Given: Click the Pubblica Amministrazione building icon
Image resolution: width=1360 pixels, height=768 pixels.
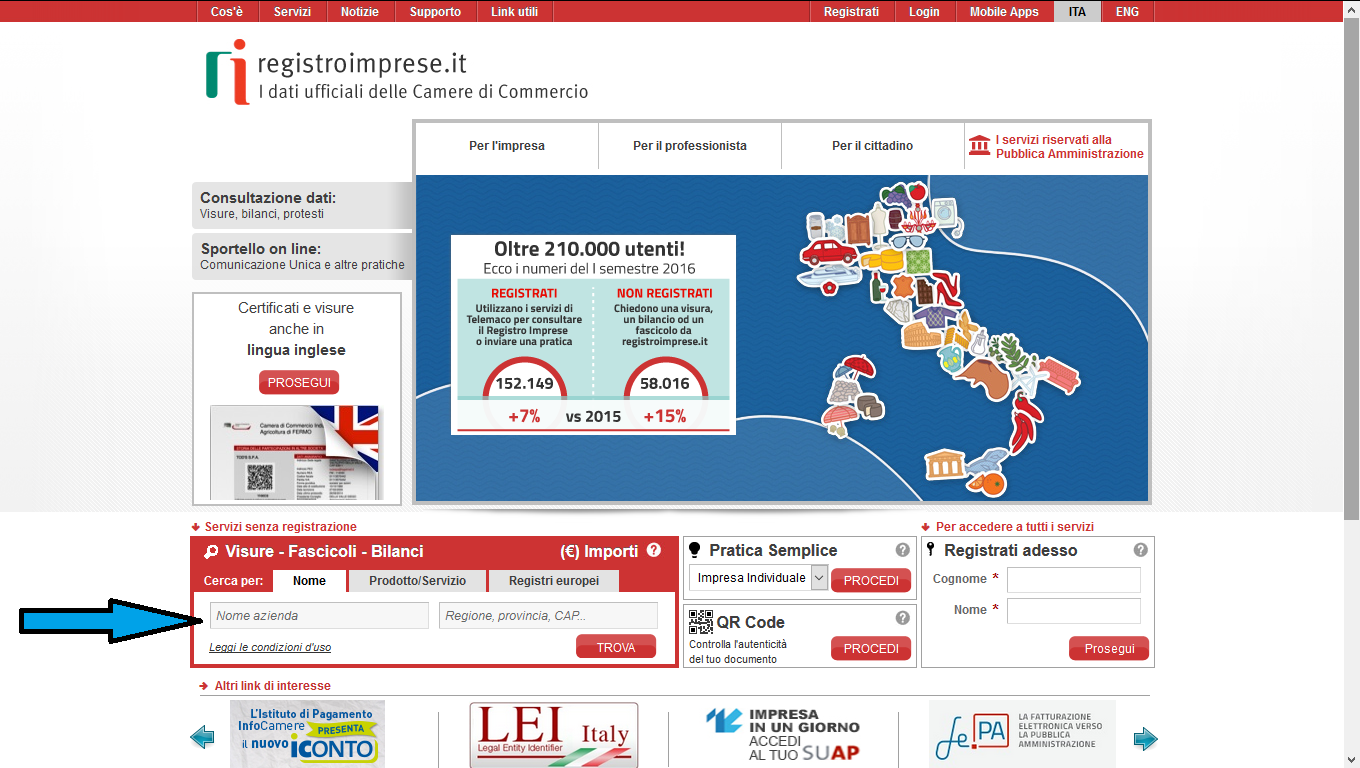Looking at the screenshot, I should click(x=979, y=146).
